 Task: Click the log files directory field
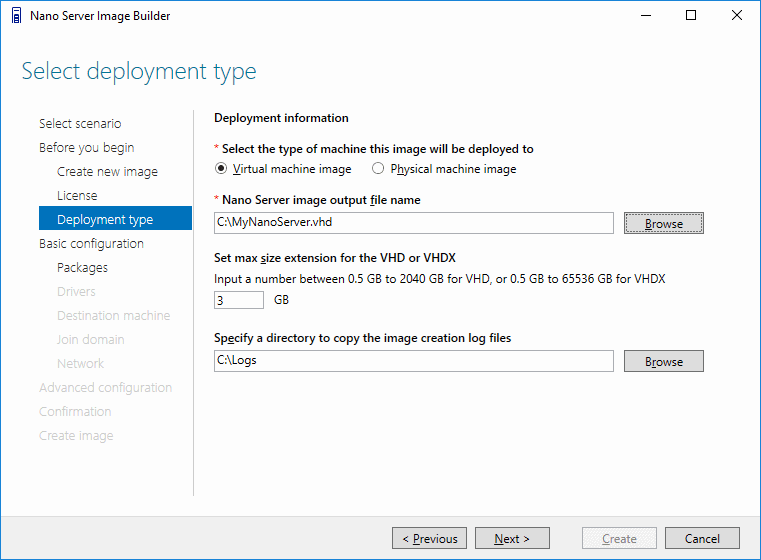tap(414, 361)
